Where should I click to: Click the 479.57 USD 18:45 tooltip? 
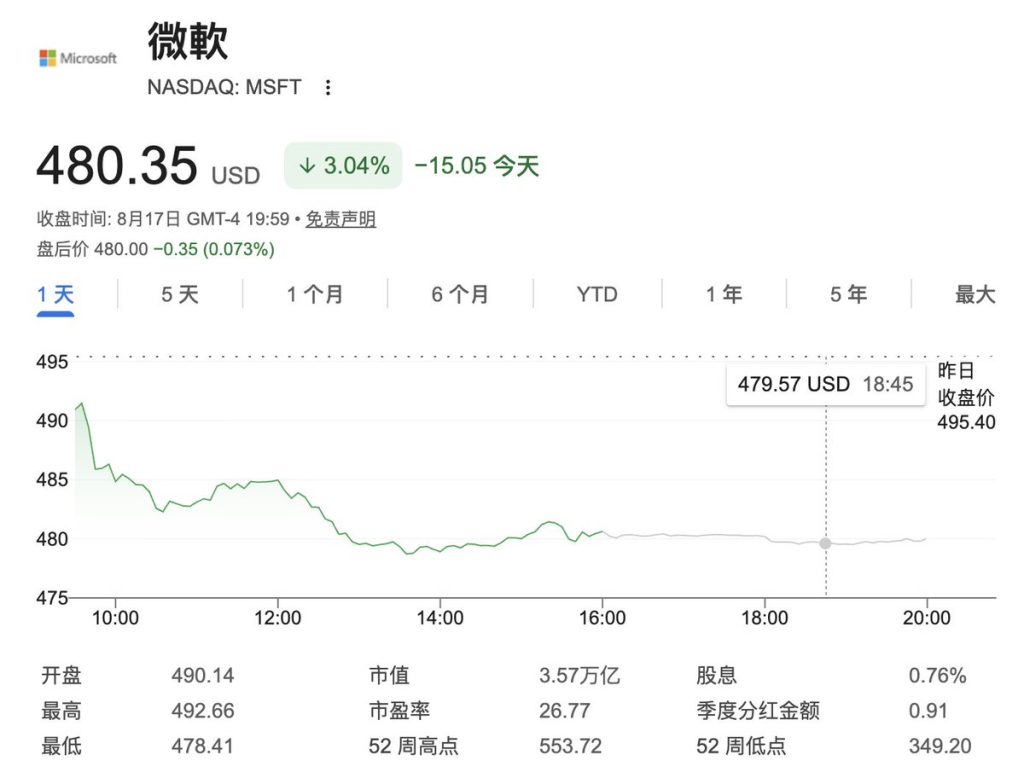pos(825,384)
